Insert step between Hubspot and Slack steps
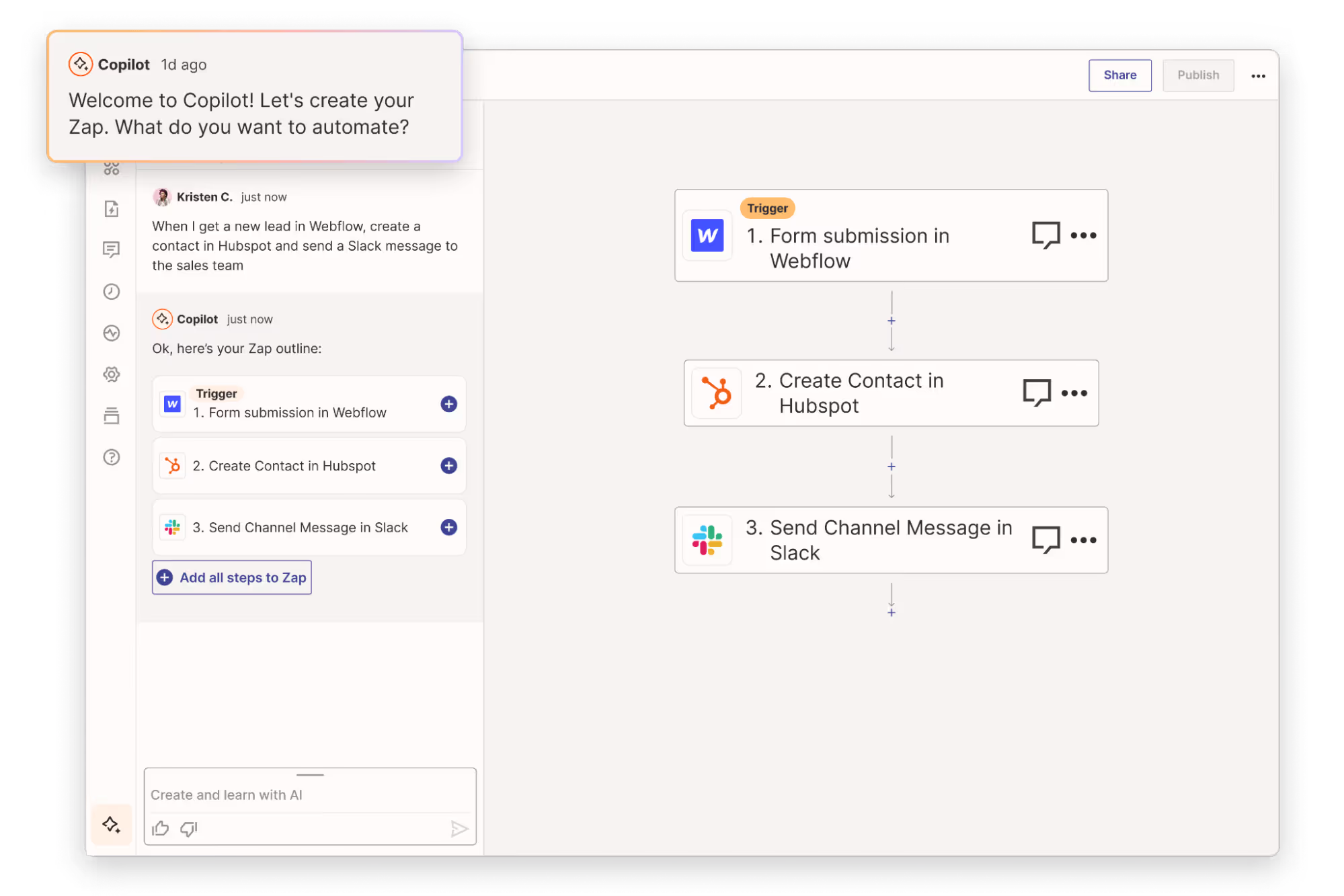Image resolution: width=1344 pixels, height=896 pixels. click(x=892, y=466)
